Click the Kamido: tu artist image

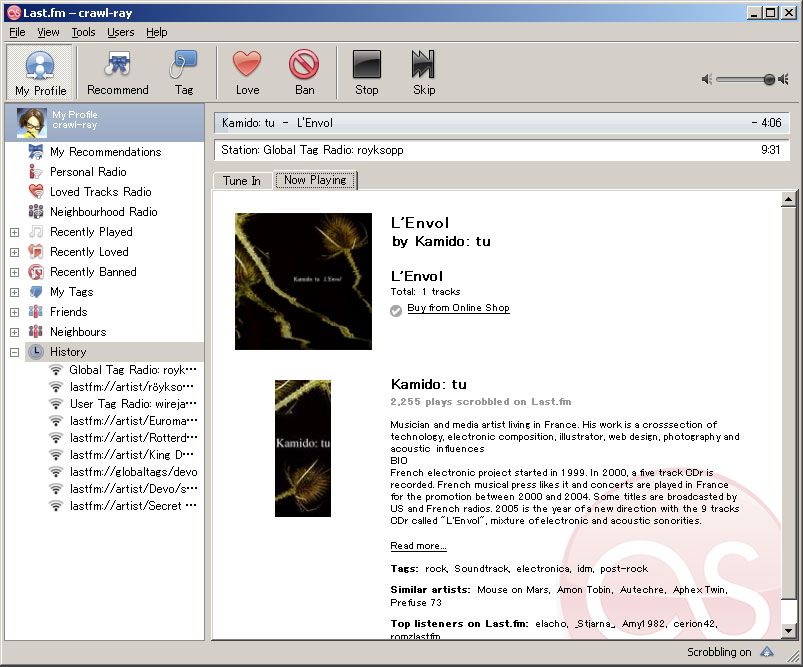(303, 448)
